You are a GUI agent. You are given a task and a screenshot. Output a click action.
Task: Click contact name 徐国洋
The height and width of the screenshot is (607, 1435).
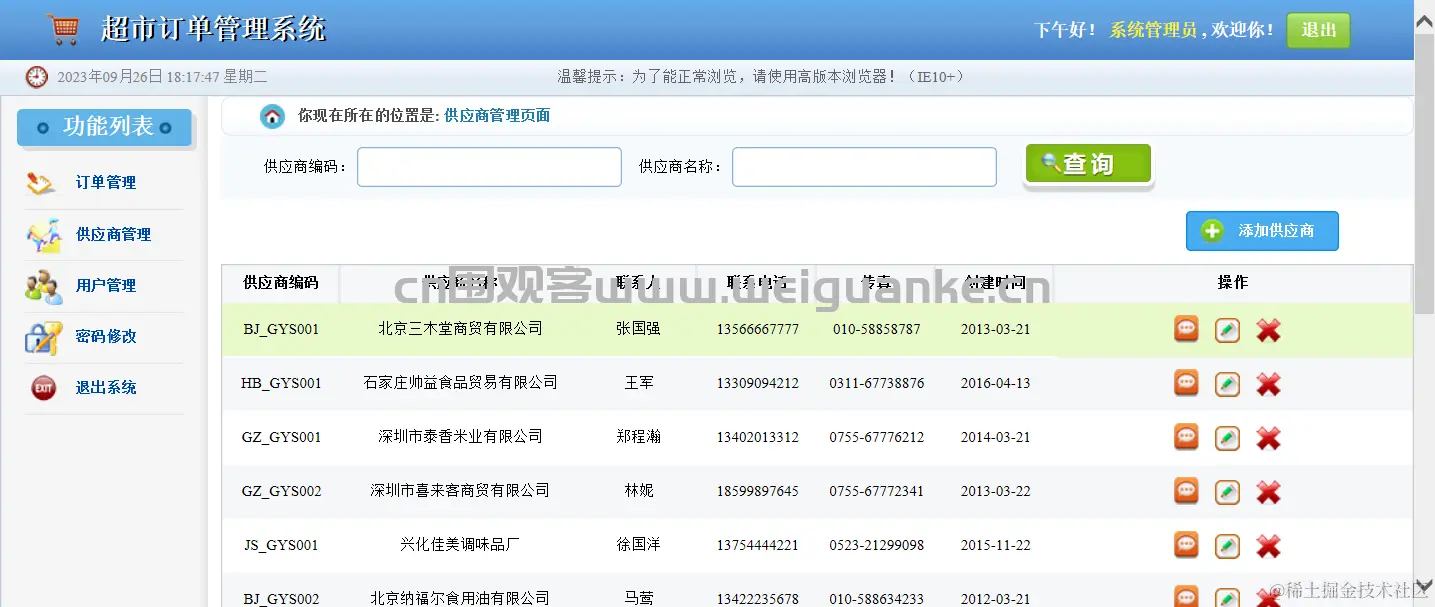click(638, 545)
